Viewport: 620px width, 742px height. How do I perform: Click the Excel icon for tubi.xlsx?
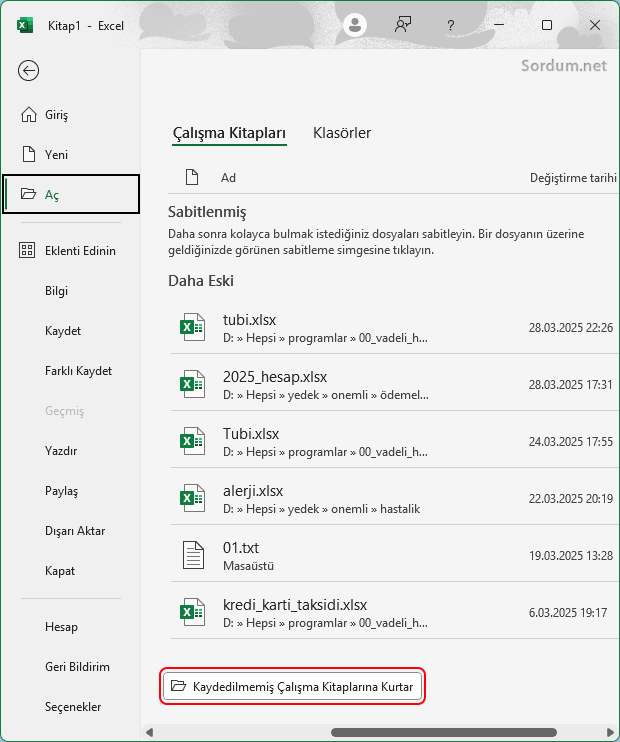pyautogui.click(x=192, y=327)
